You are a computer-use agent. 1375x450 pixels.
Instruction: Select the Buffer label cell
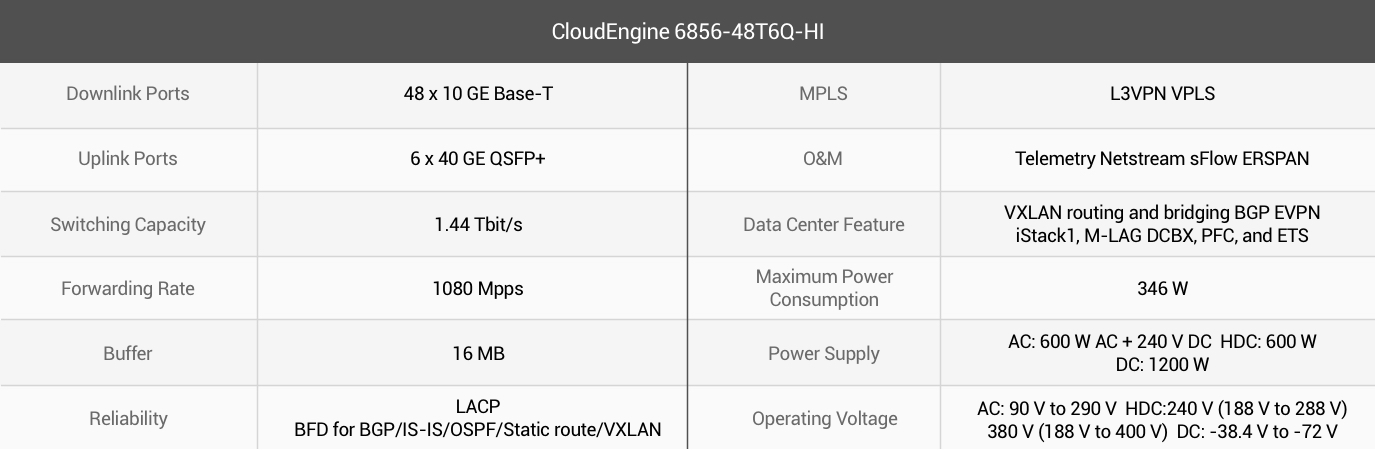(128, 354)
